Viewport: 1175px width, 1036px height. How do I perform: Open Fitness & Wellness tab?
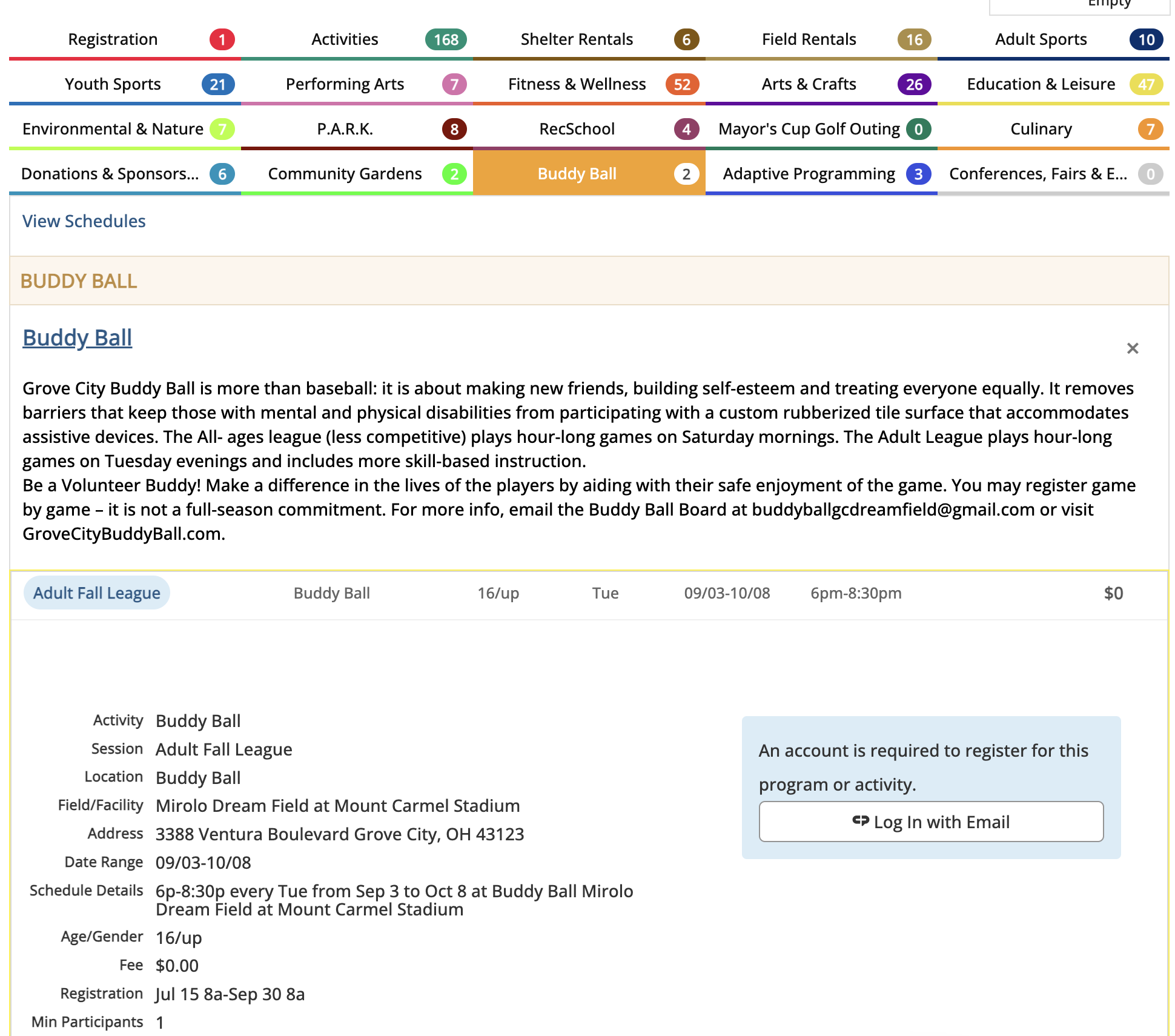point(577,84)
